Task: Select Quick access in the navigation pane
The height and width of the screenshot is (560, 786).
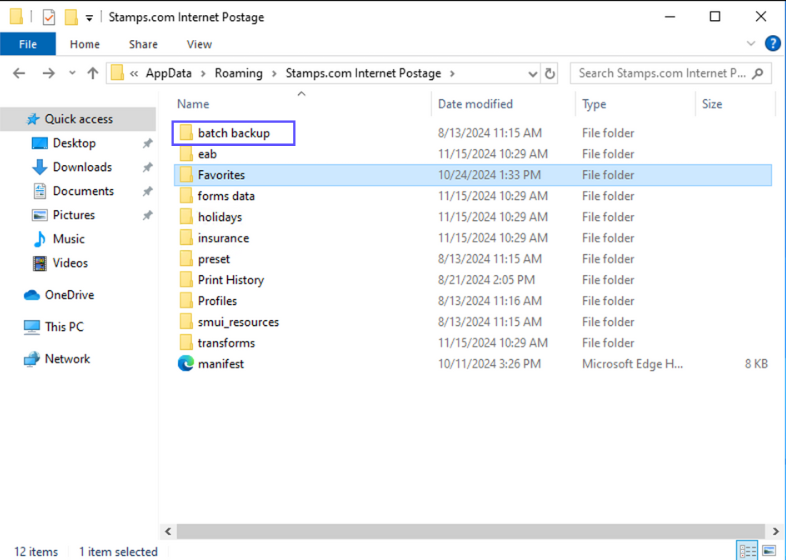Action: (x=78, y=119)
